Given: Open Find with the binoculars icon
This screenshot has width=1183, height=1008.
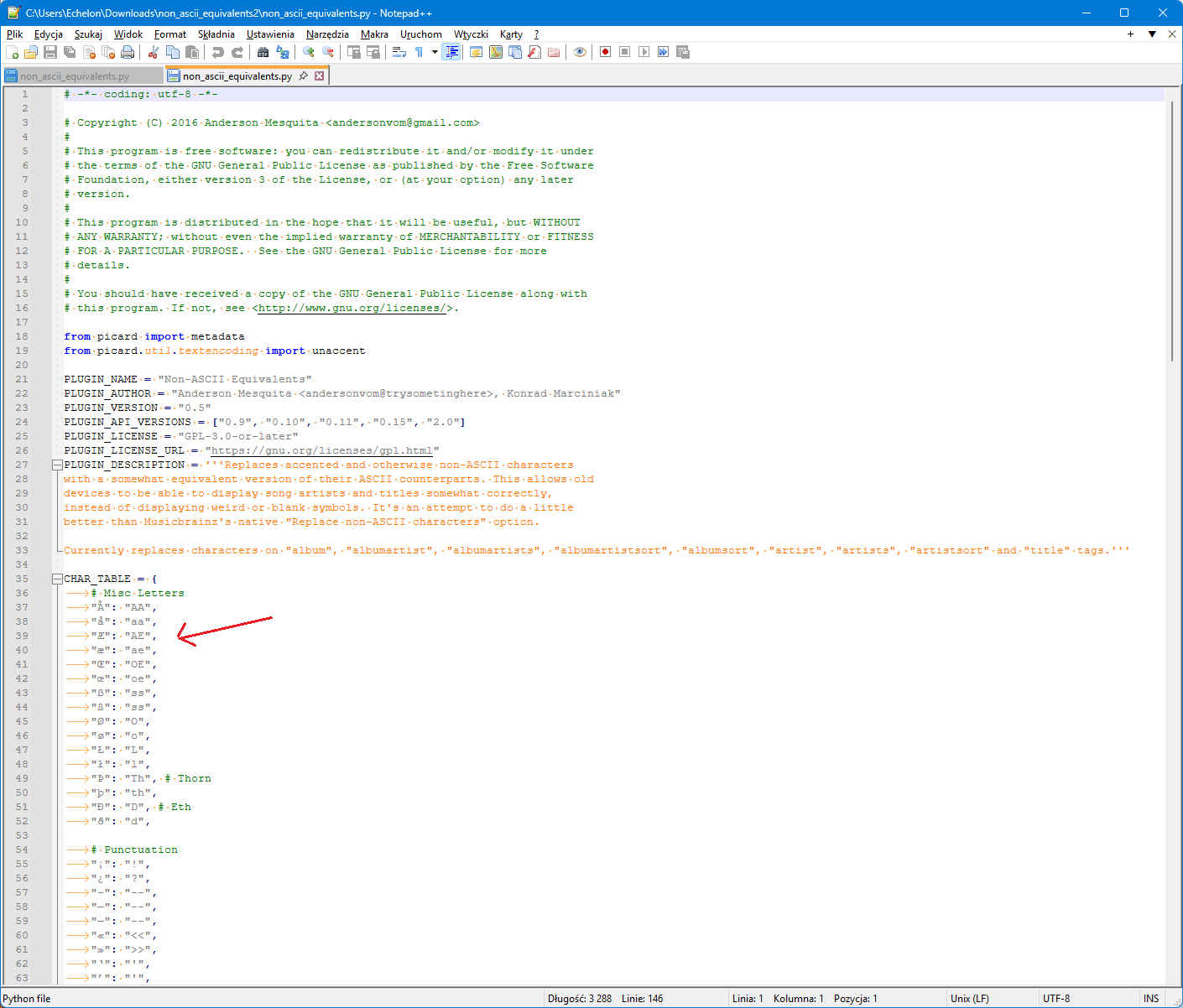Looking at the screenshot, I should click(263, 52).
